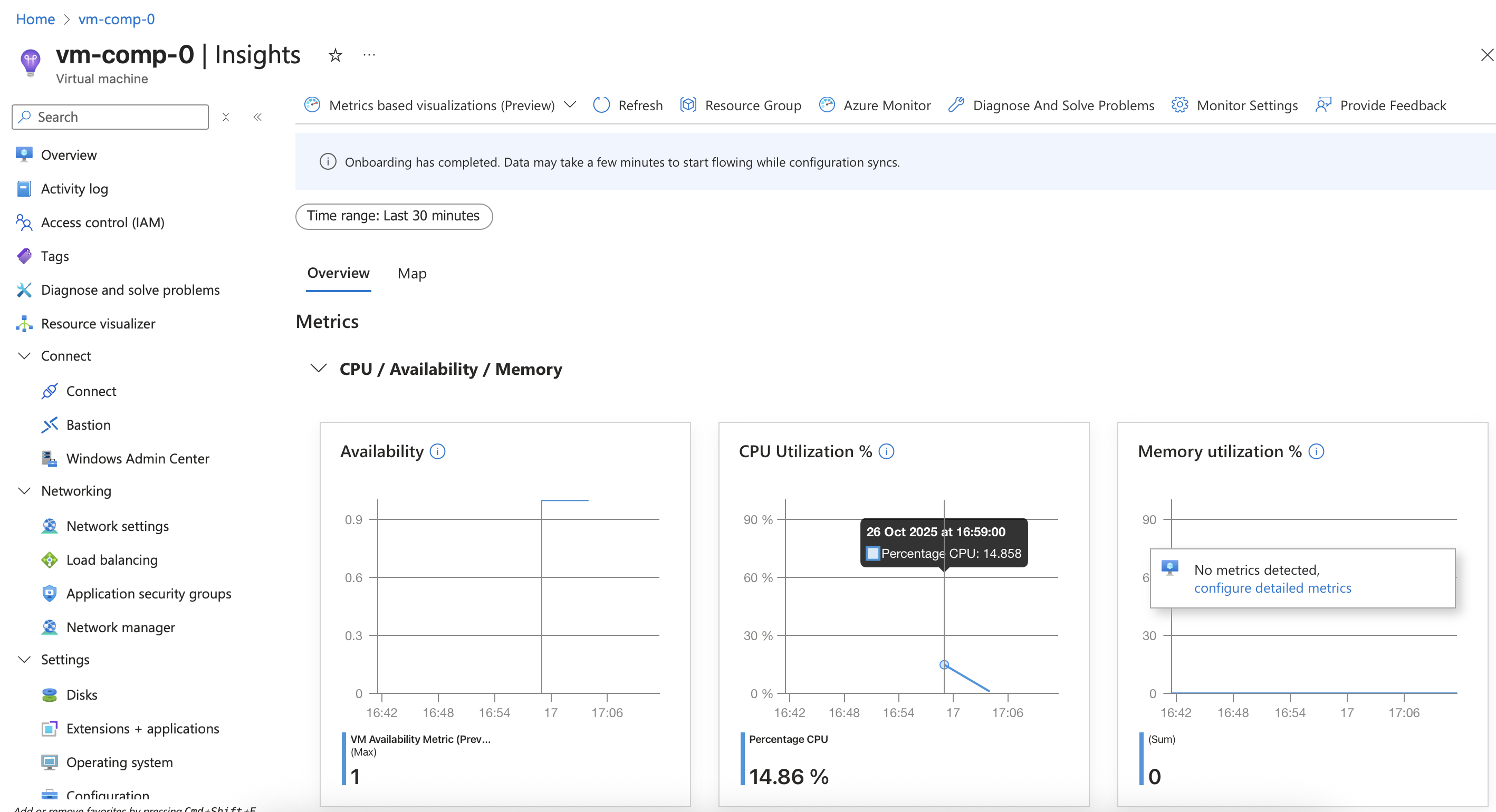Click CPU Utilization info icon
The image size is (1496, 812).
(886, 451)
